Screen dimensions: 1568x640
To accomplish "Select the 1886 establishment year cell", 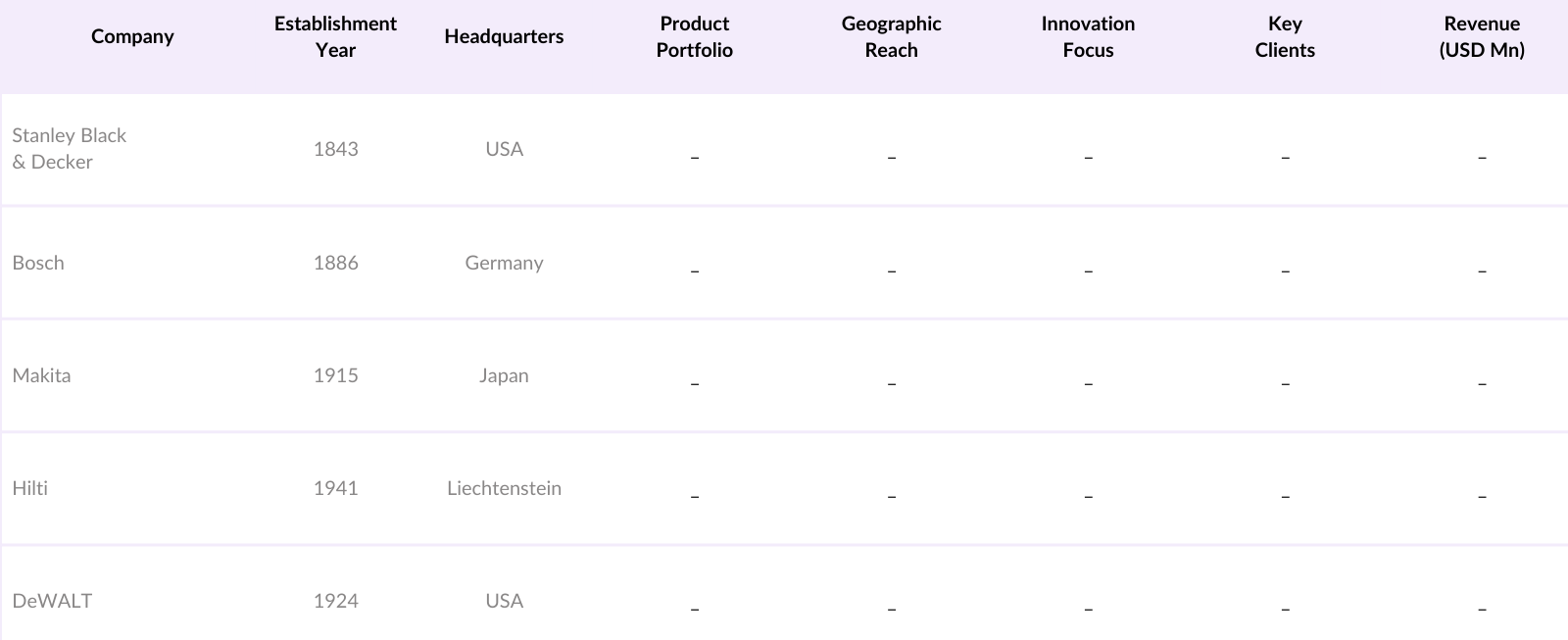I will [x=335, y=263].
